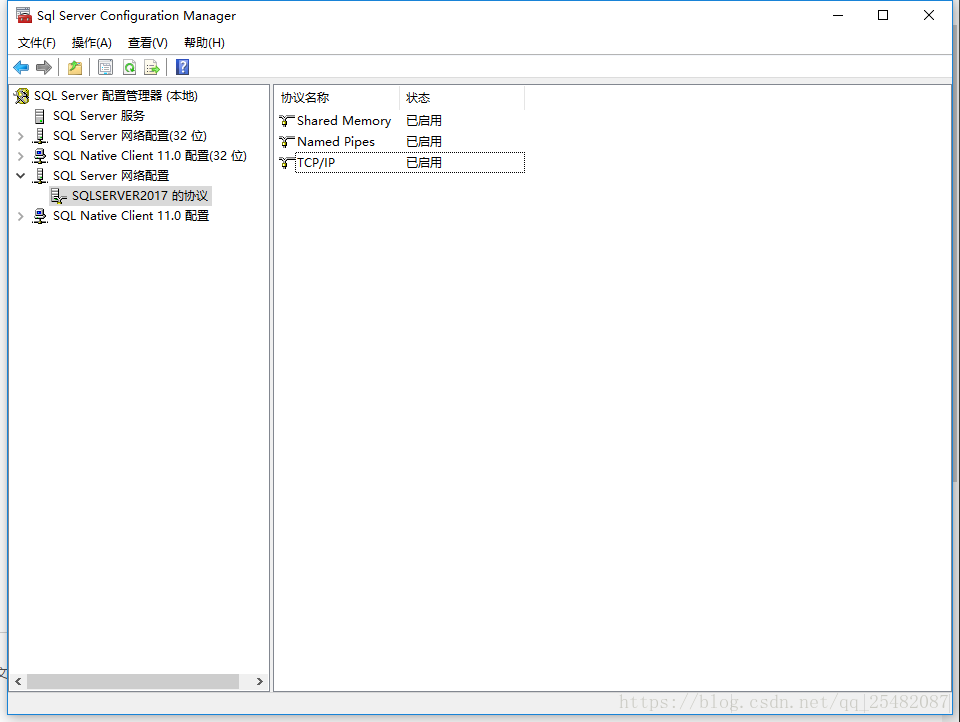The width and height of the screenshot is (960, 722).
Task: Collapse the SQL Server 网络配置 node
Action: [20, 176]
